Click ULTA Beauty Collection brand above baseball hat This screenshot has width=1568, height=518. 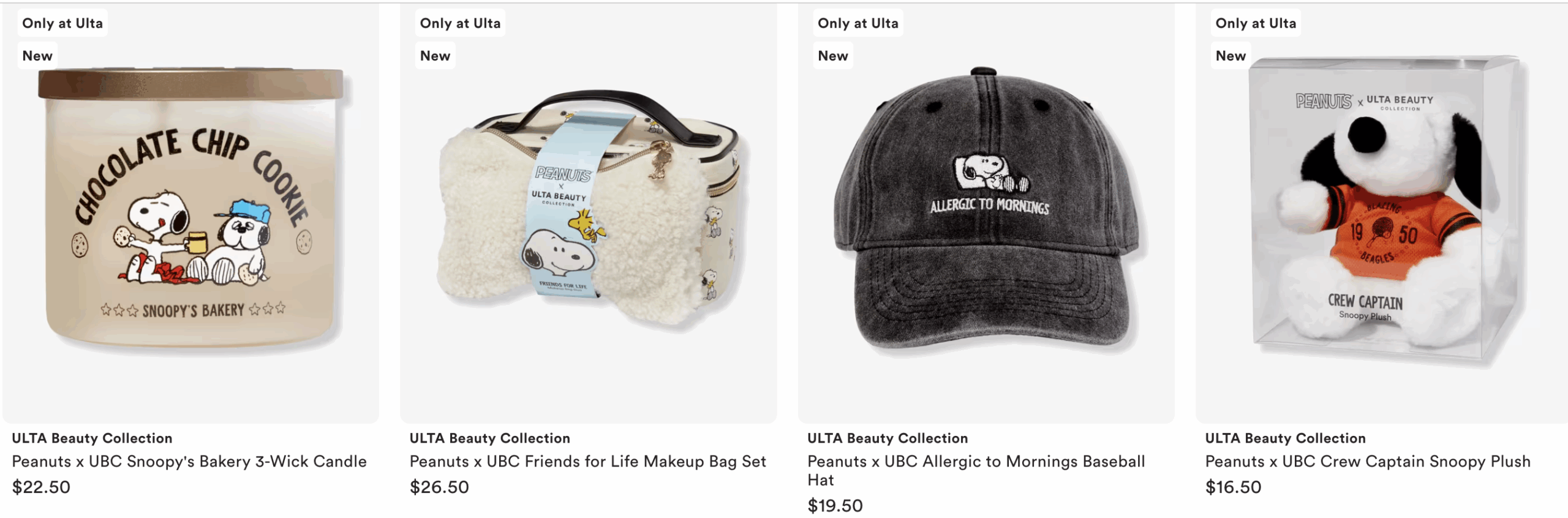[x=888, y=438]
